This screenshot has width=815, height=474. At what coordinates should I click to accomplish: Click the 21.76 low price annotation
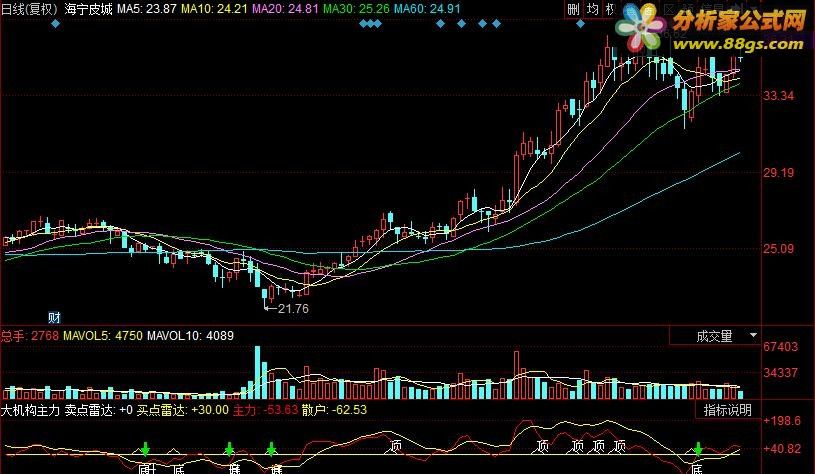(x=293, y=309)
